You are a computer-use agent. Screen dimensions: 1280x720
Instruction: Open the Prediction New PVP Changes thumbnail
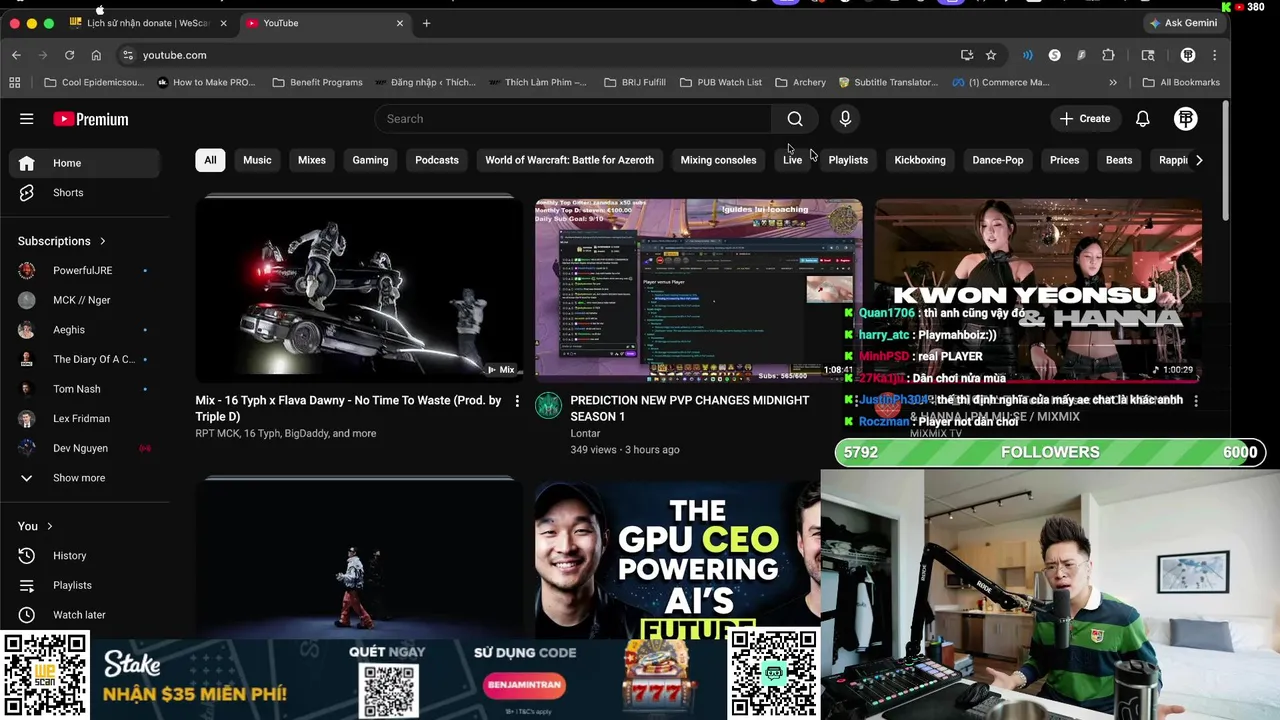pos(698,290)
